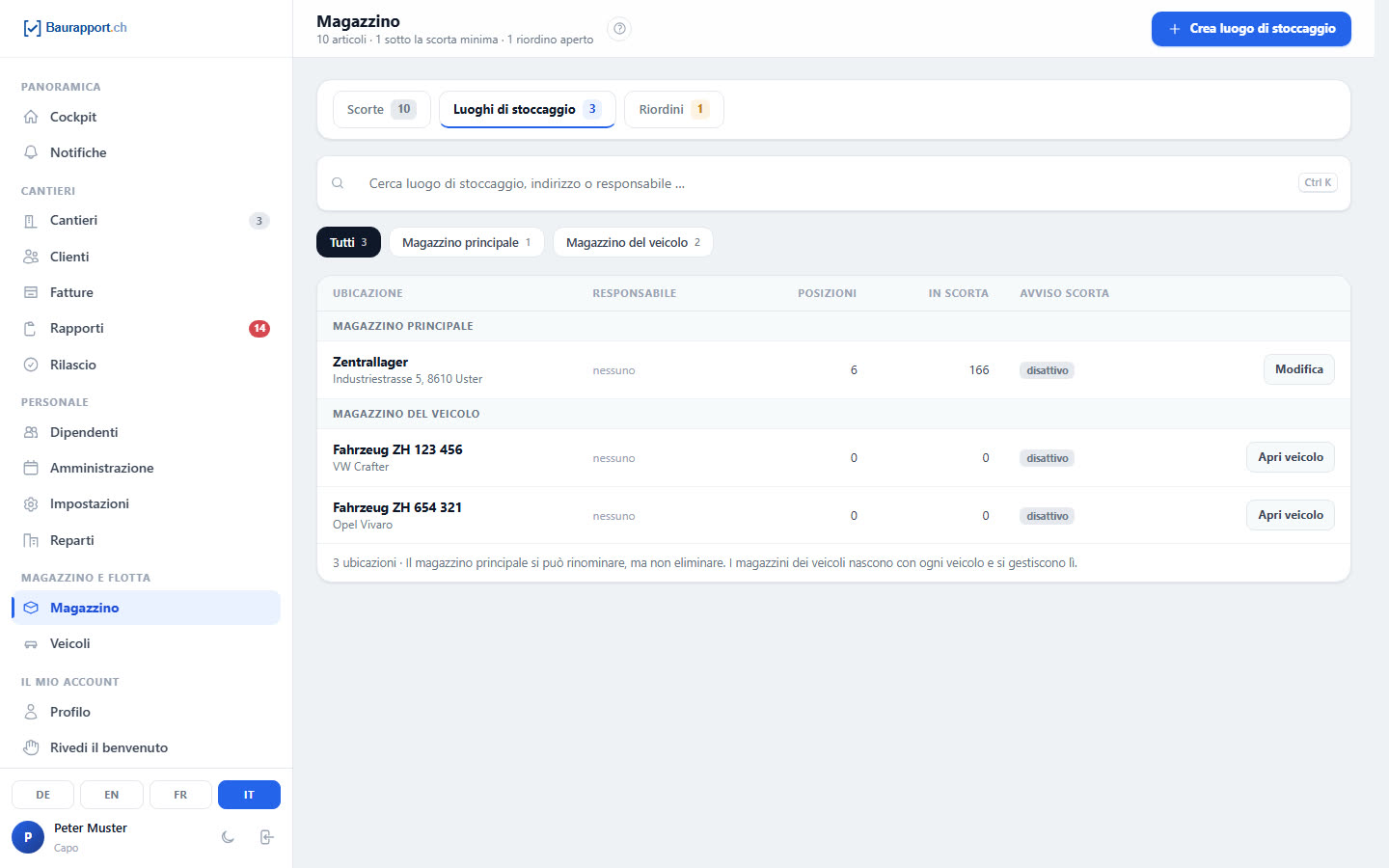Open Profilo account page

146,712
